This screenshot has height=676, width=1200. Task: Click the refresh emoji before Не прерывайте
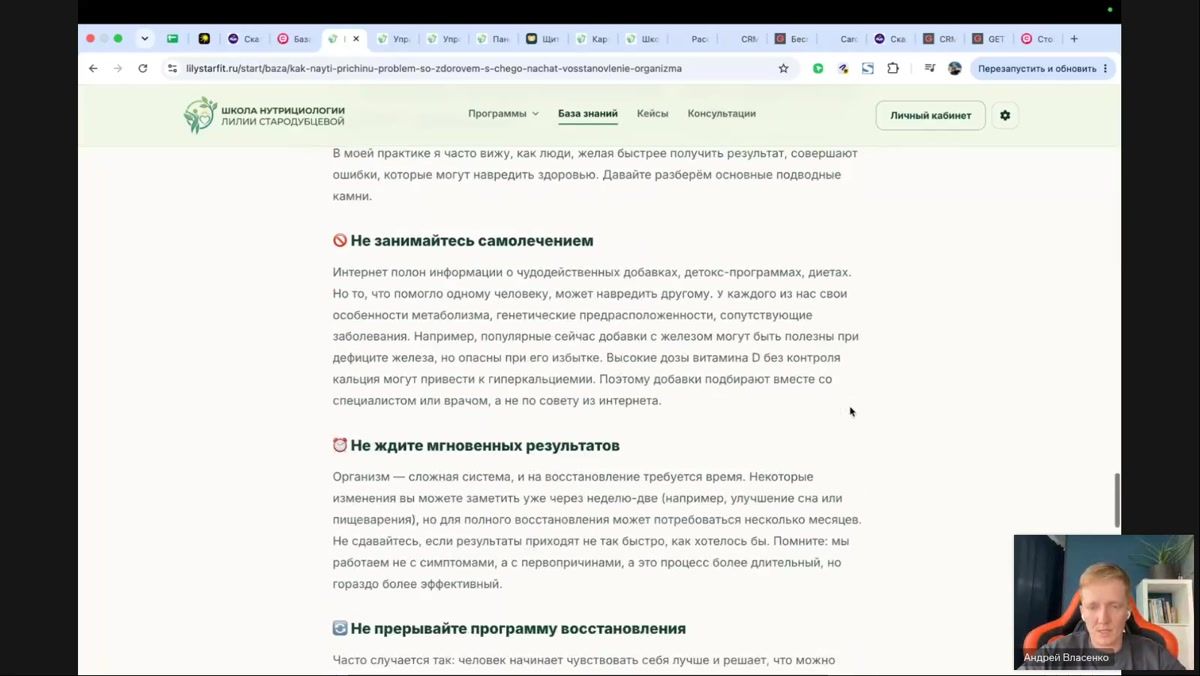tap(340, 628)
